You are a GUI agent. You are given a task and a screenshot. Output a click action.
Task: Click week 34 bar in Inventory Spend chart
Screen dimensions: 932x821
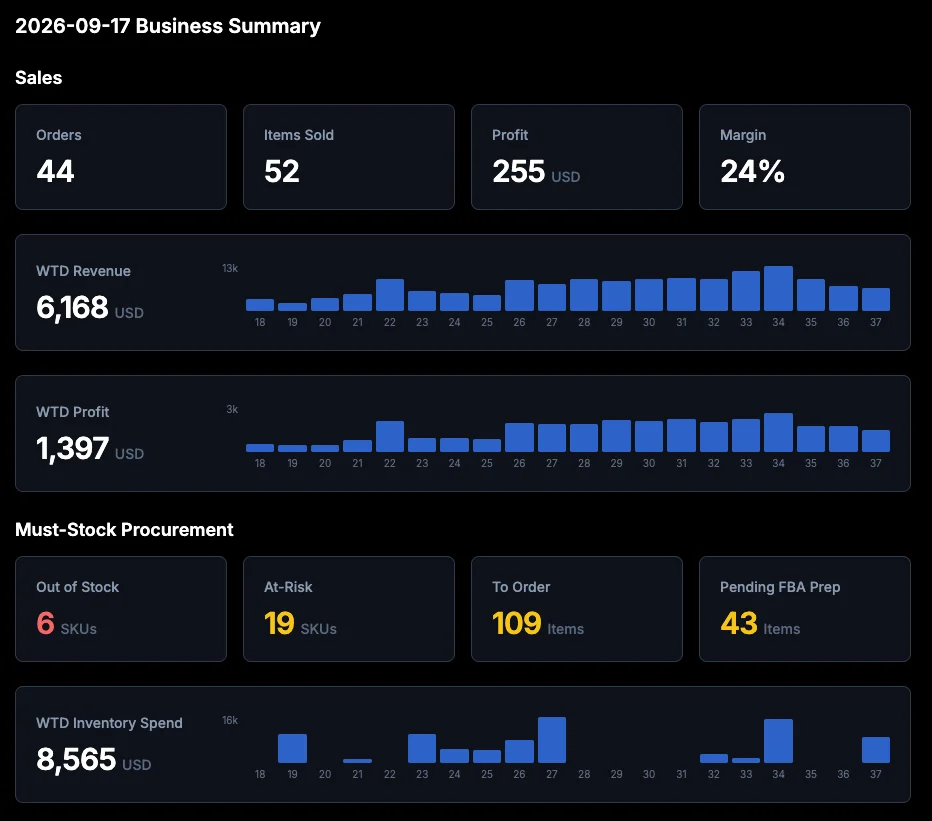pyautogui.click(x=778, y=741)
